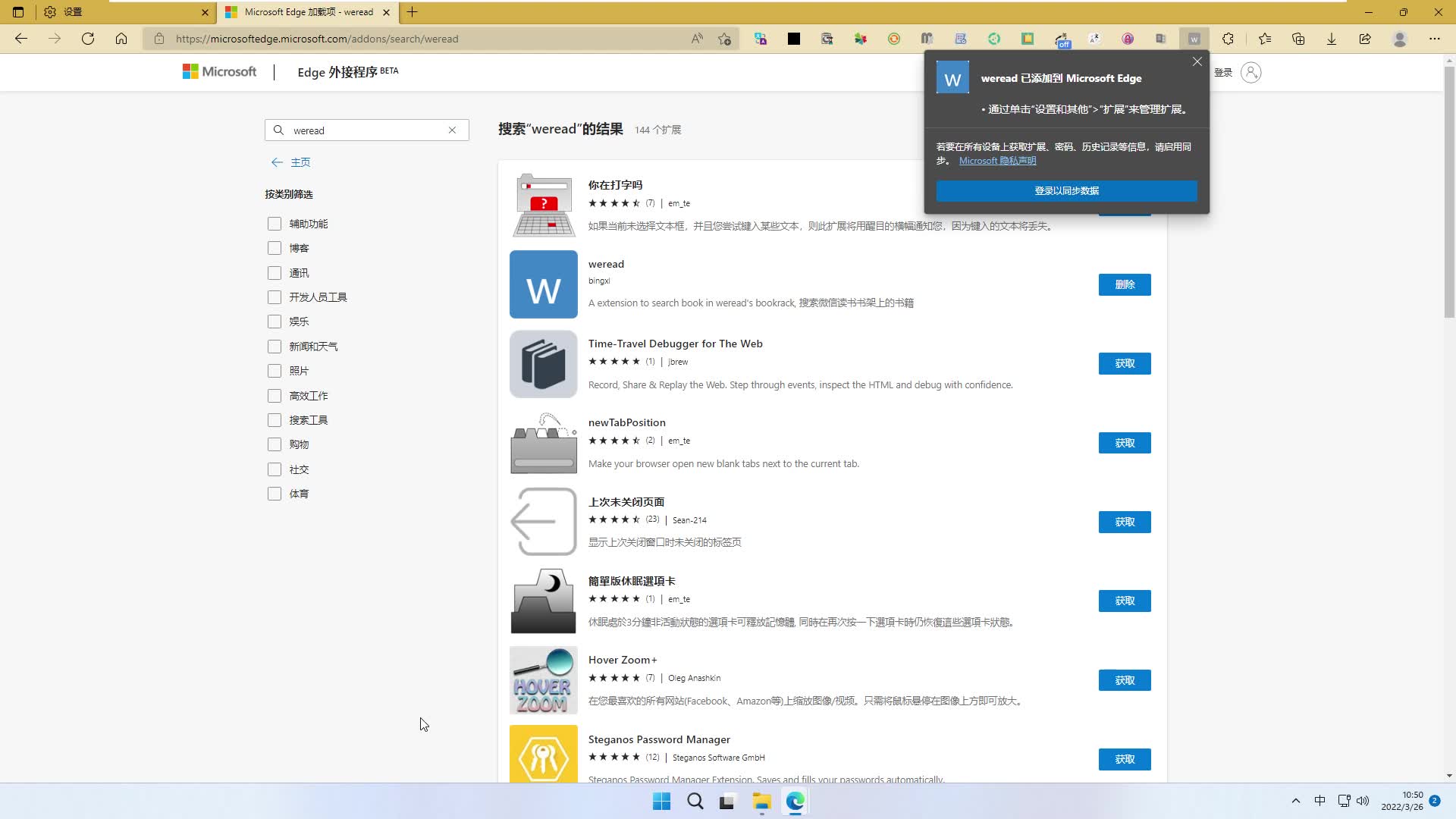Open the translate extension icon
The width and height of the screenshot is (1456, 819).
pyautogui.click(x=761, y=39)
